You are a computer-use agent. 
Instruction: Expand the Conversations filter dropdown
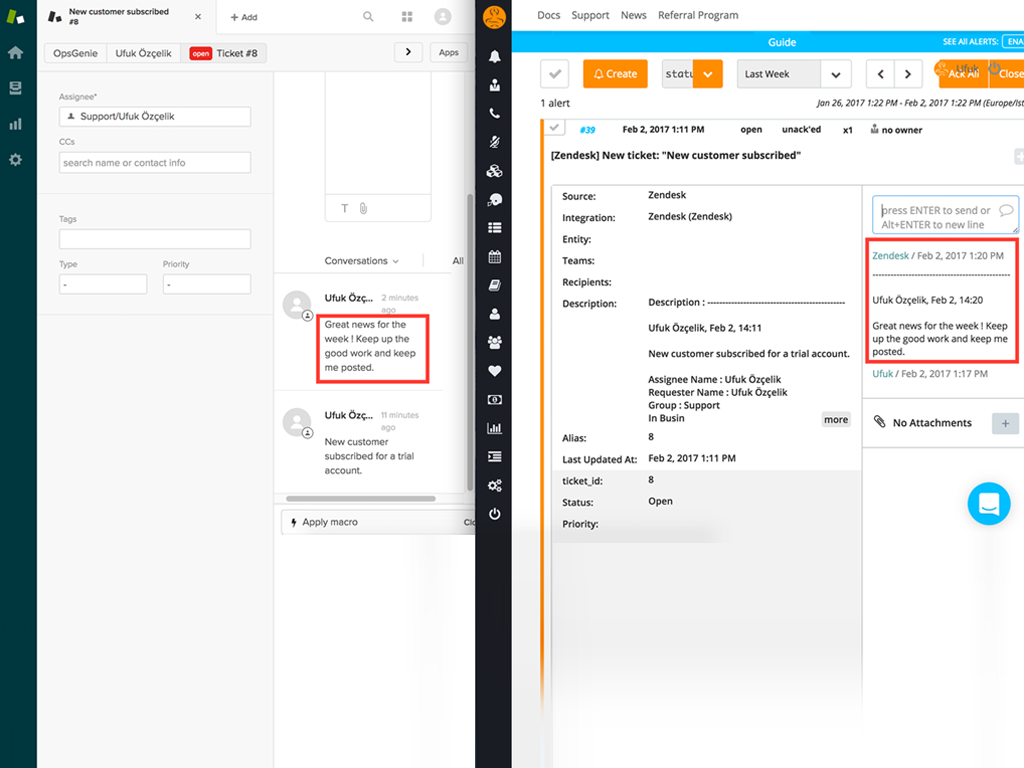tap(361, 261)
